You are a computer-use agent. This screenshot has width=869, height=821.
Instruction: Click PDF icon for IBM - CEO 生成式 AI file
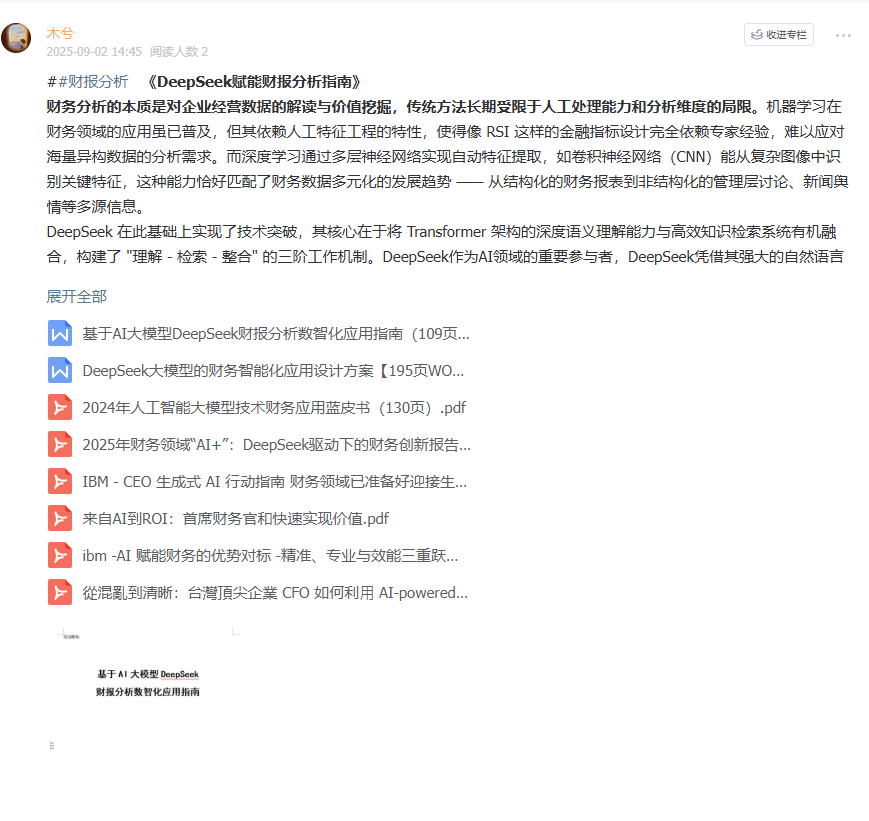point(60,481)
